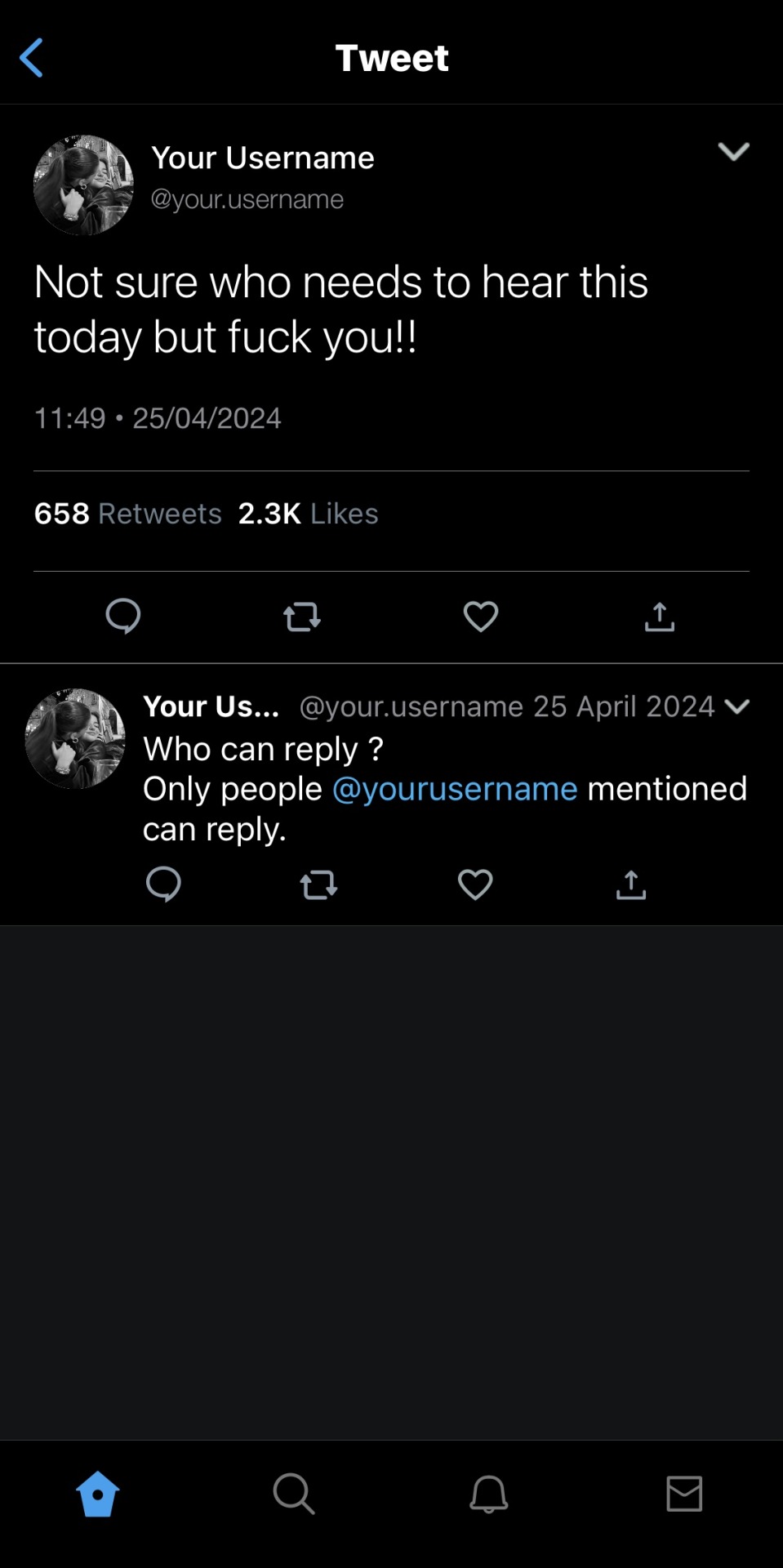Retweet the main tweet
The image size is (783, 1568).
point(302,617)
